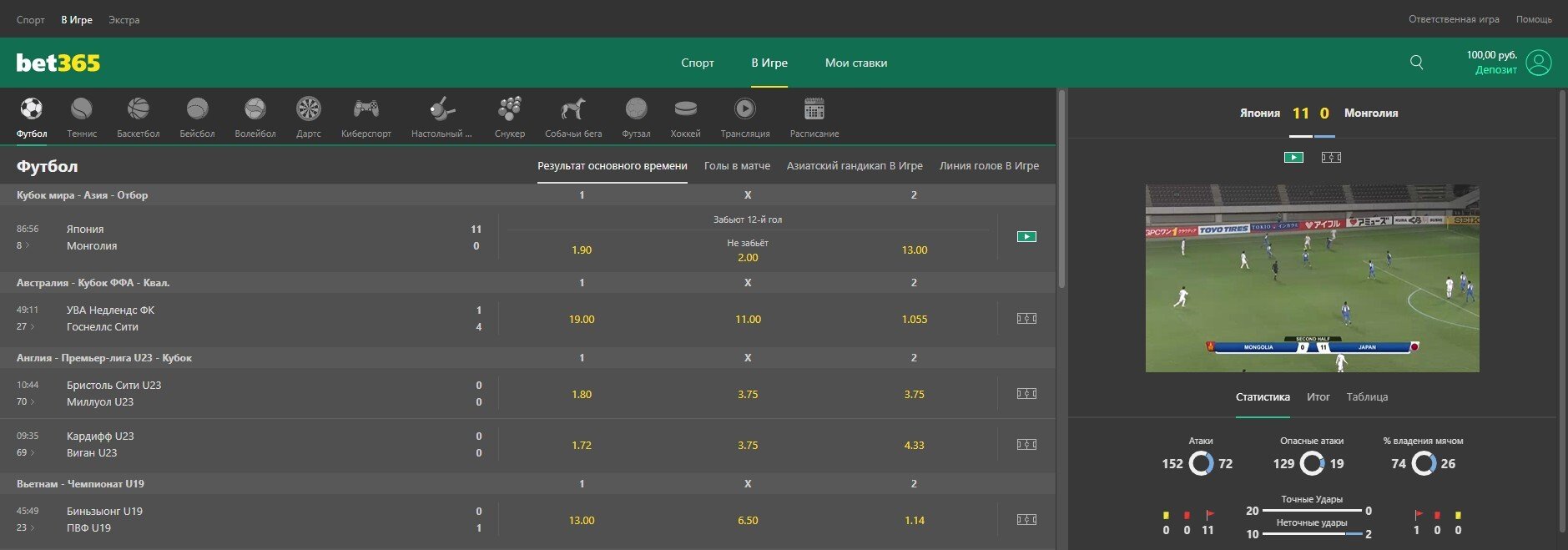
Task: Expand markets for Бристоль Сити U23 match
Action: click(x=26, y=401)
